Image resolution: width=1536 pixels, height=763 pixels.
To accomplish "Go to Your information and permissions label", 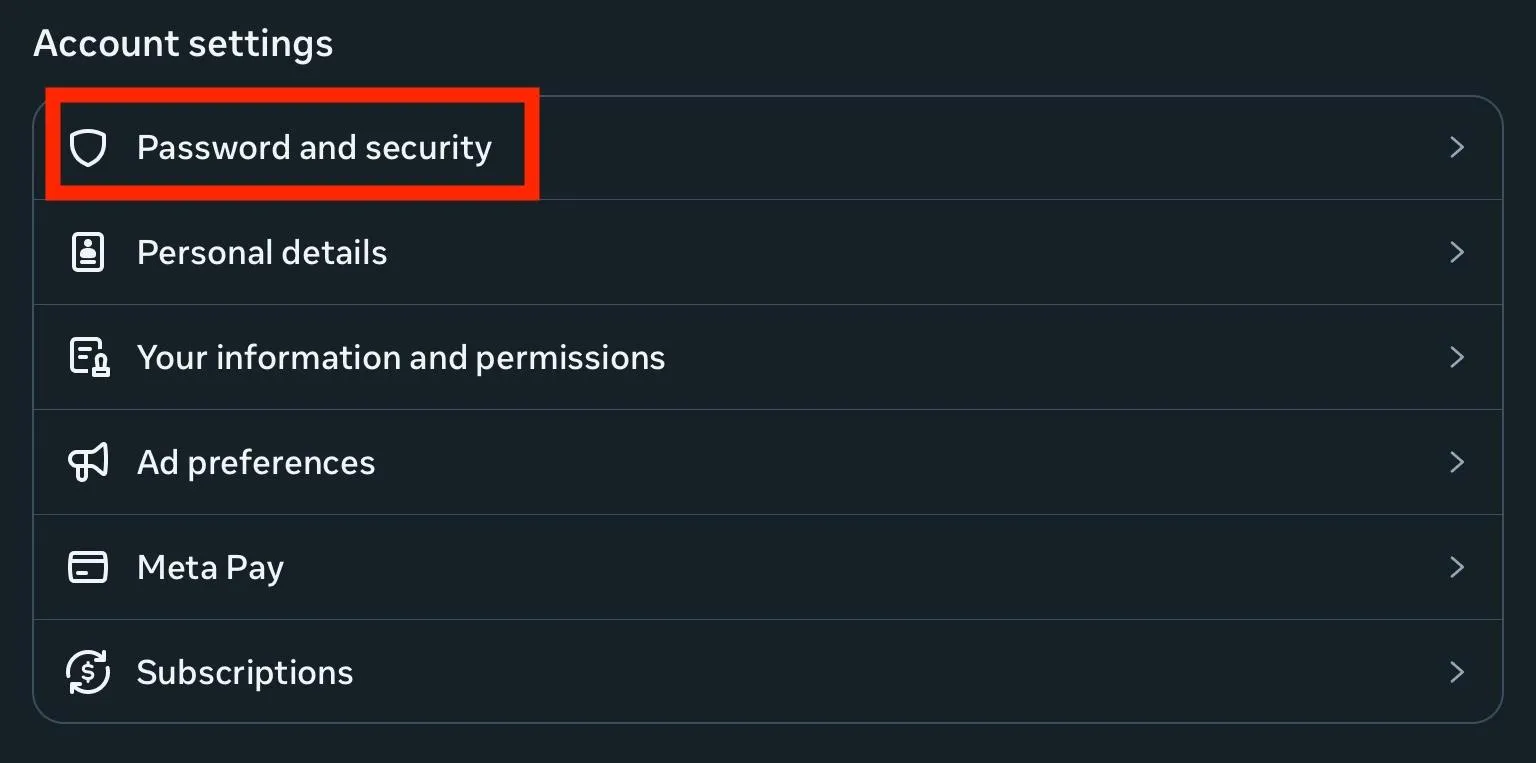I will point(401,357).
